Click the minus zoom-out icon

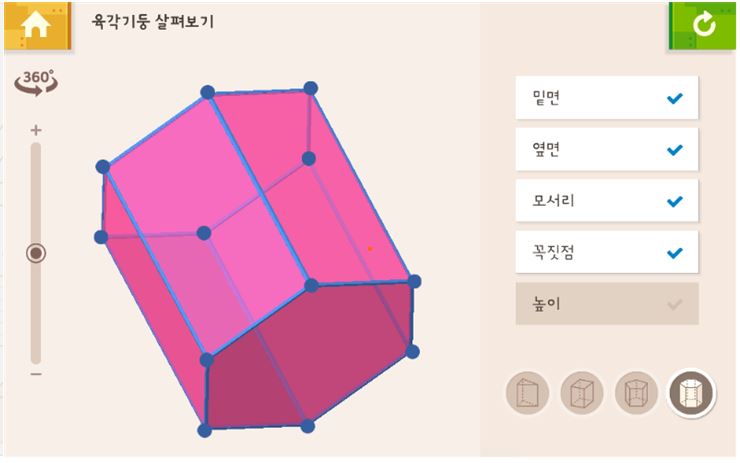pyautogui.click(x=36, y=374)
